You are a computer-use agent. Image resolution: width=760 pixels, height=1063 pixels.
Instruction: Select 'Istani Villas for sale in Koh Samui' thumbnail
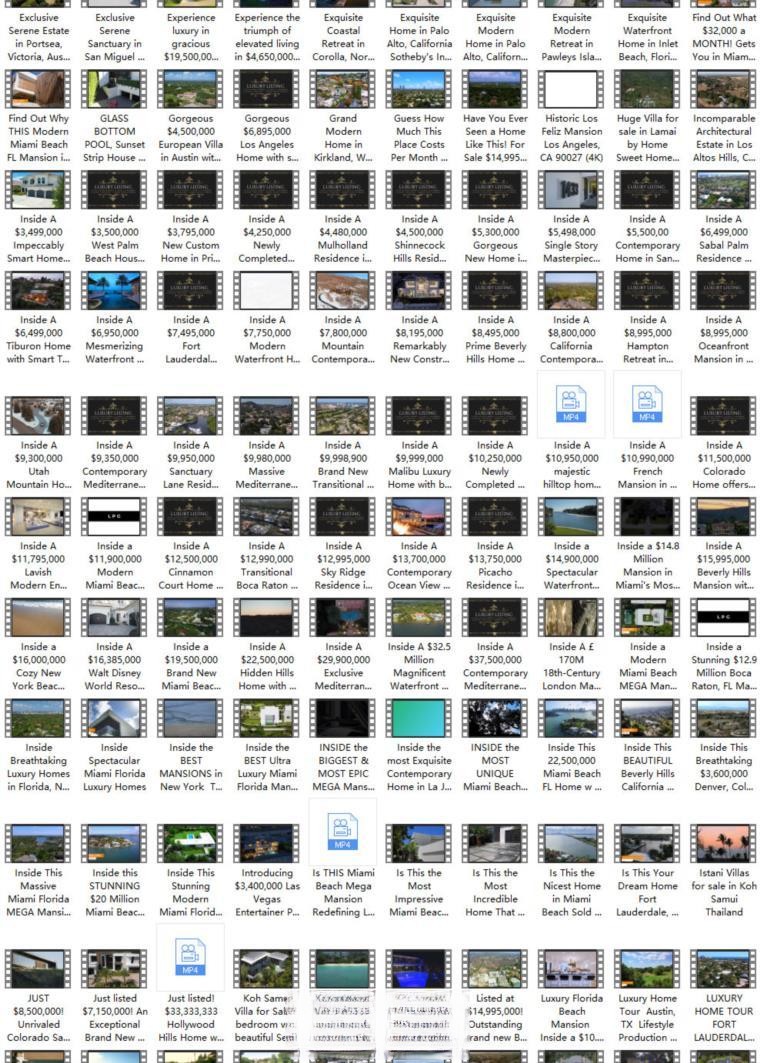pos(723,844)
